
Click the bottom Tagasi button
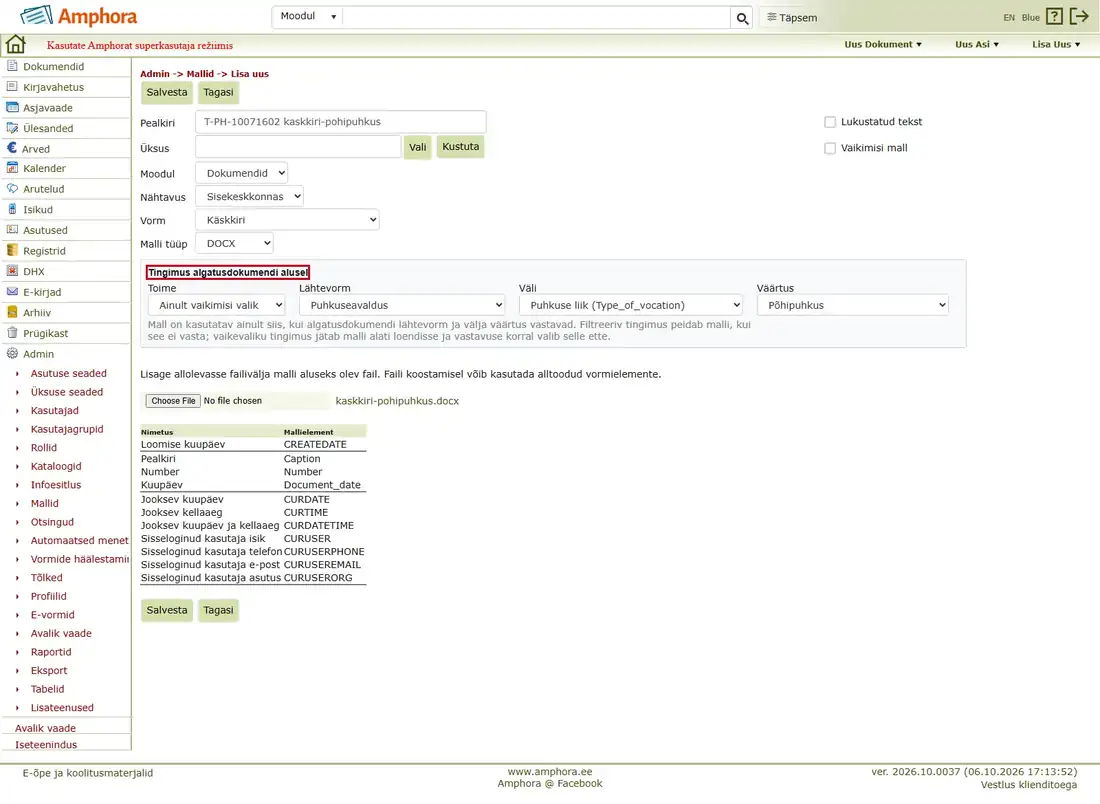pos(218,610)
